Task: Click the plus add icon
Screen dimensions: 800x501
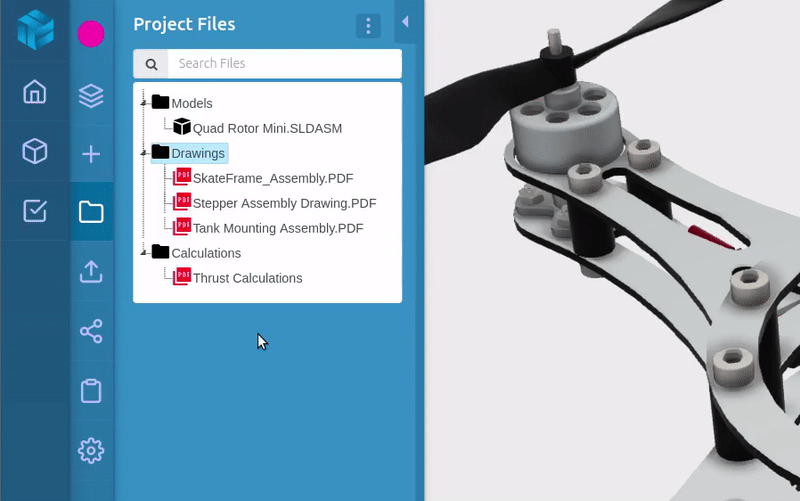Action: pos(91,154)
